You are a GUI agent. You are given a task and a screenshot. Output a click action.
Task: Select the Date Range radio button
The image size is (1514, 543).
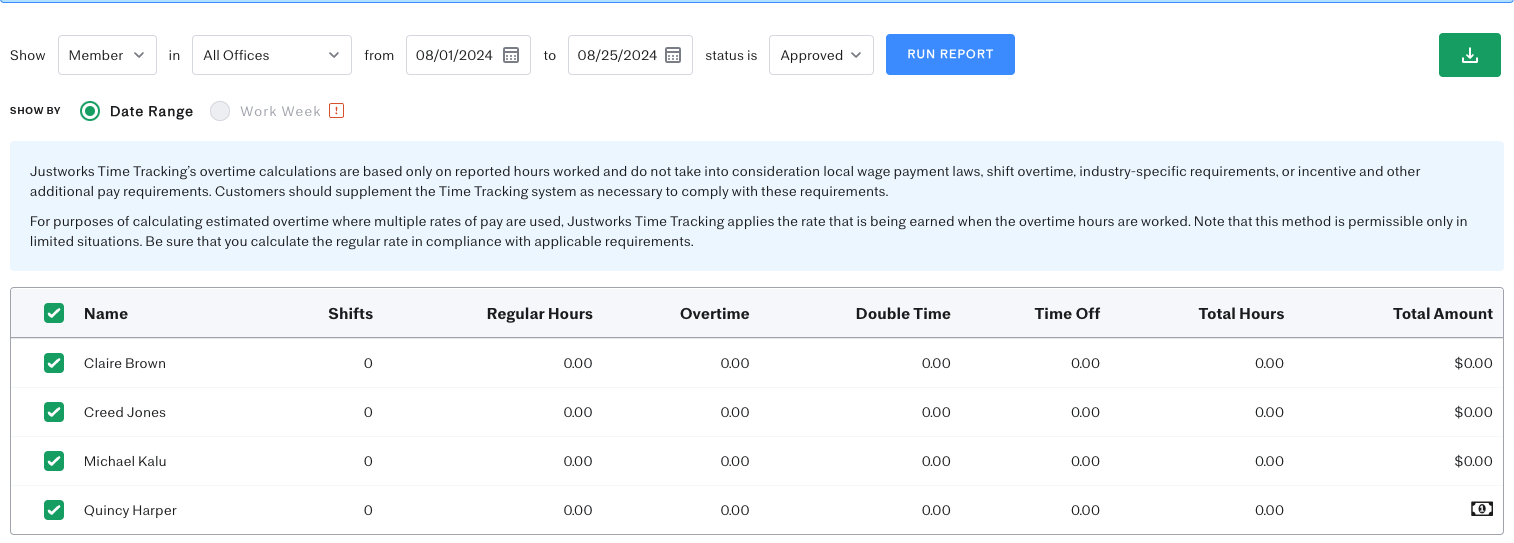[90, 111]
